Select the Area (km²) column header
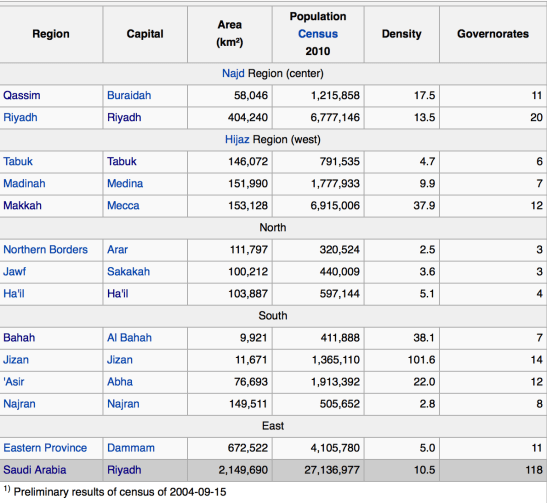The image size is (547, 503). [x=230, y=34]
